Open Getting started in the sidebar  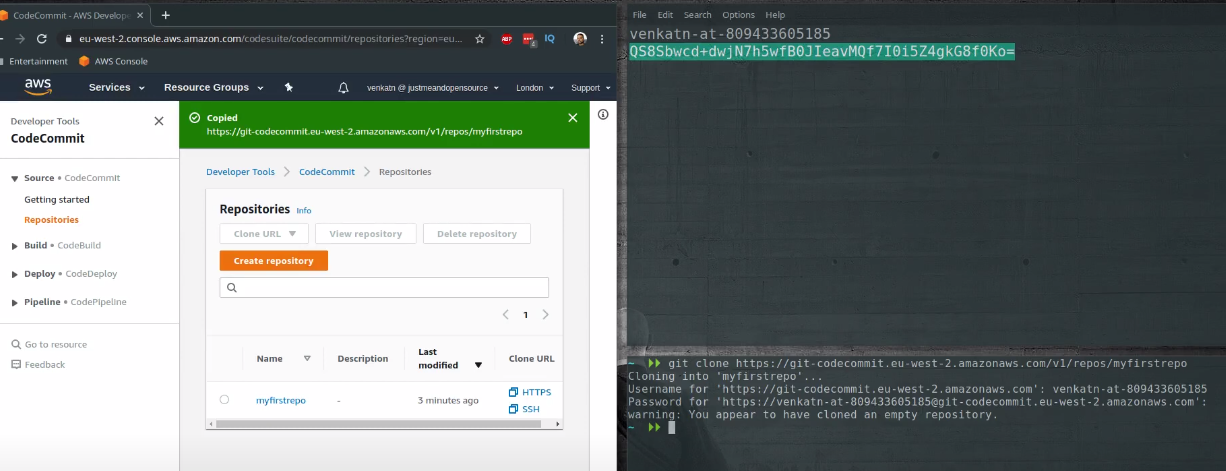click(57, 200)
